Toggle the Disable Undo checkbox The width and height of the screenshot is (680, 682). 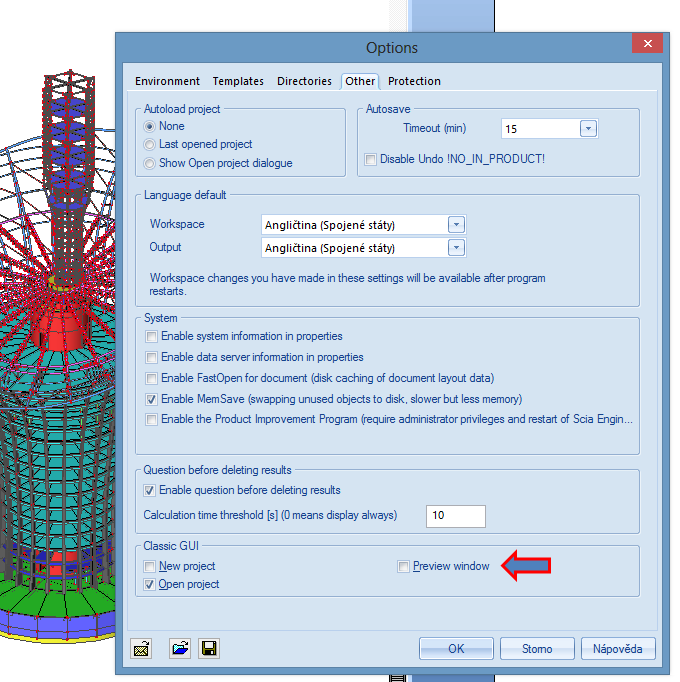point(371,159)
